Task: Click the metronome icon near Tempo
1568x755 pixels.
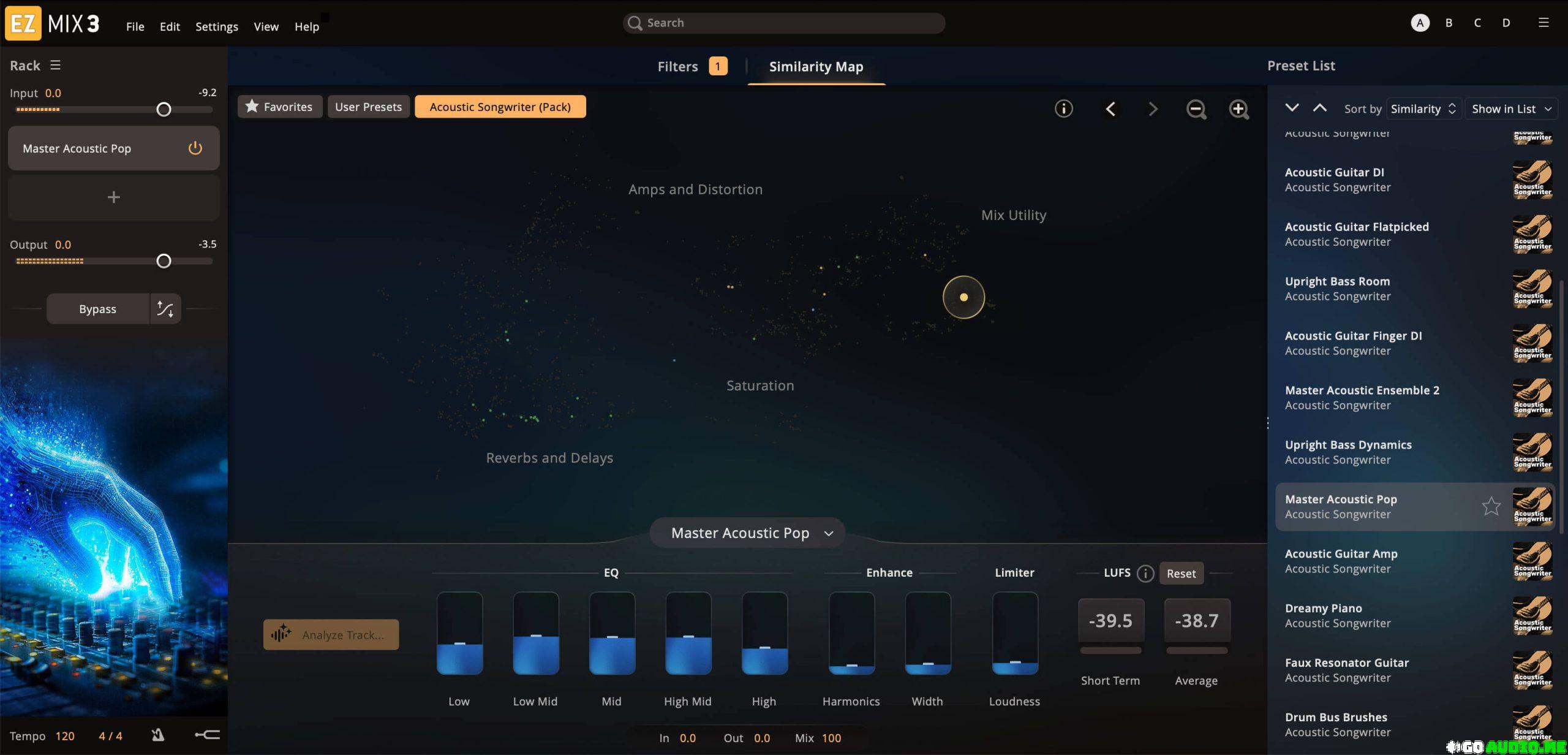Action: tap(158, 735)
